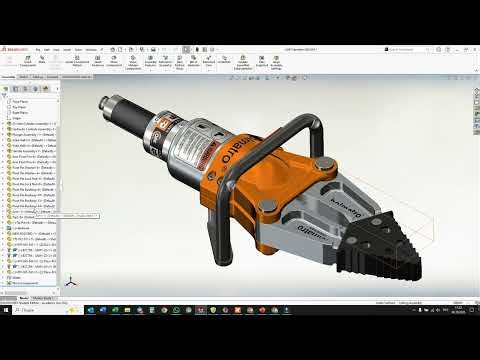
Task: Click the Search Commands field
Action: point(404,49)
